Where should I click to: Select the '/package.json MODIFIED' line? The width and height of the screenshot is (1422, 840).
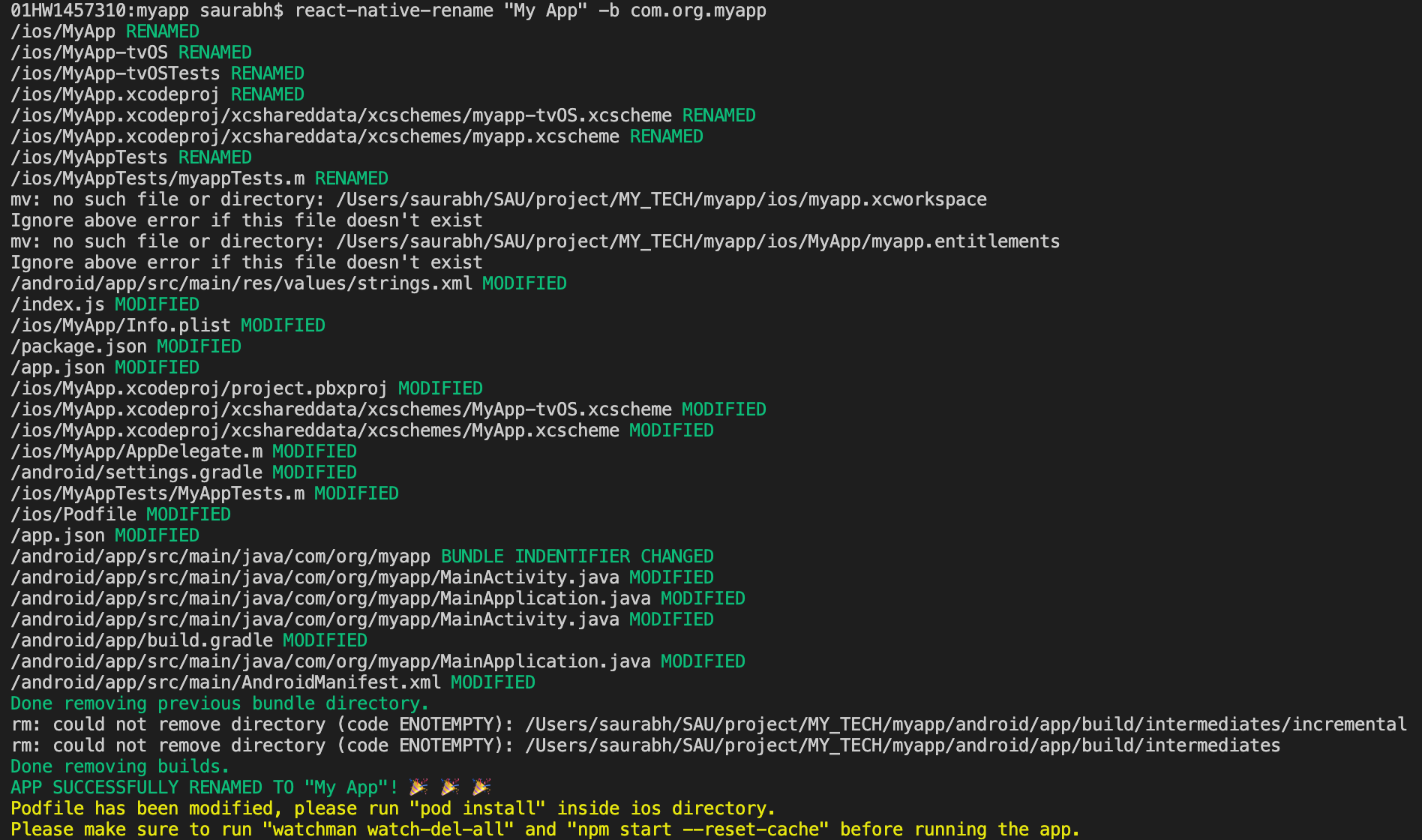coord(126,347)
